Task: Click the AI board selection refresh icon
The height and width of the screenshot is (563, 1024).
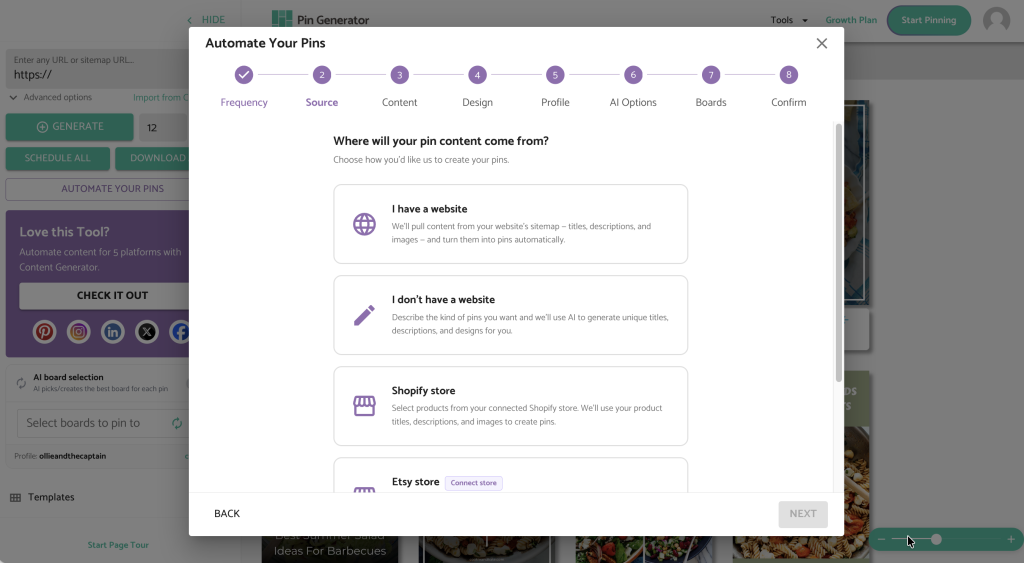Action: click(21, 383)
